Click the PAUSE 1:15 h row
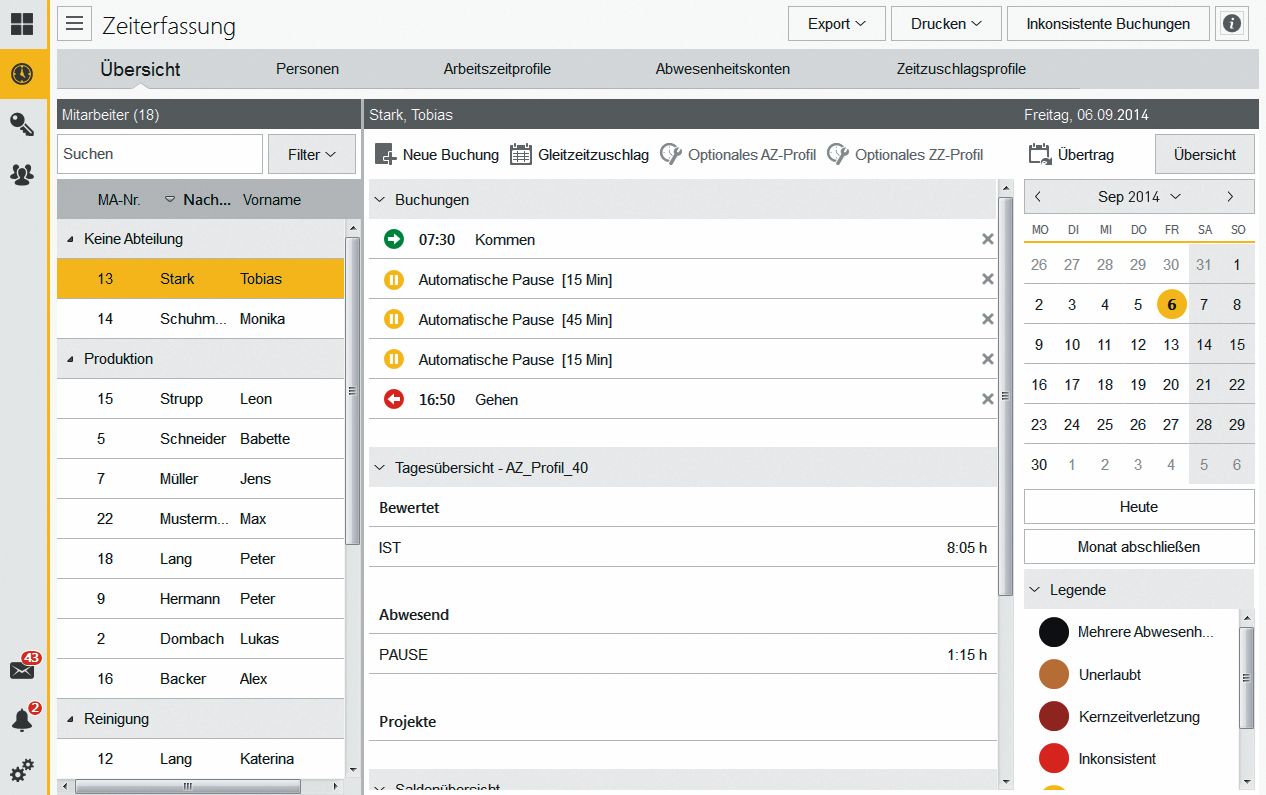Screen dimensions: 1266x795 (683, 655)
